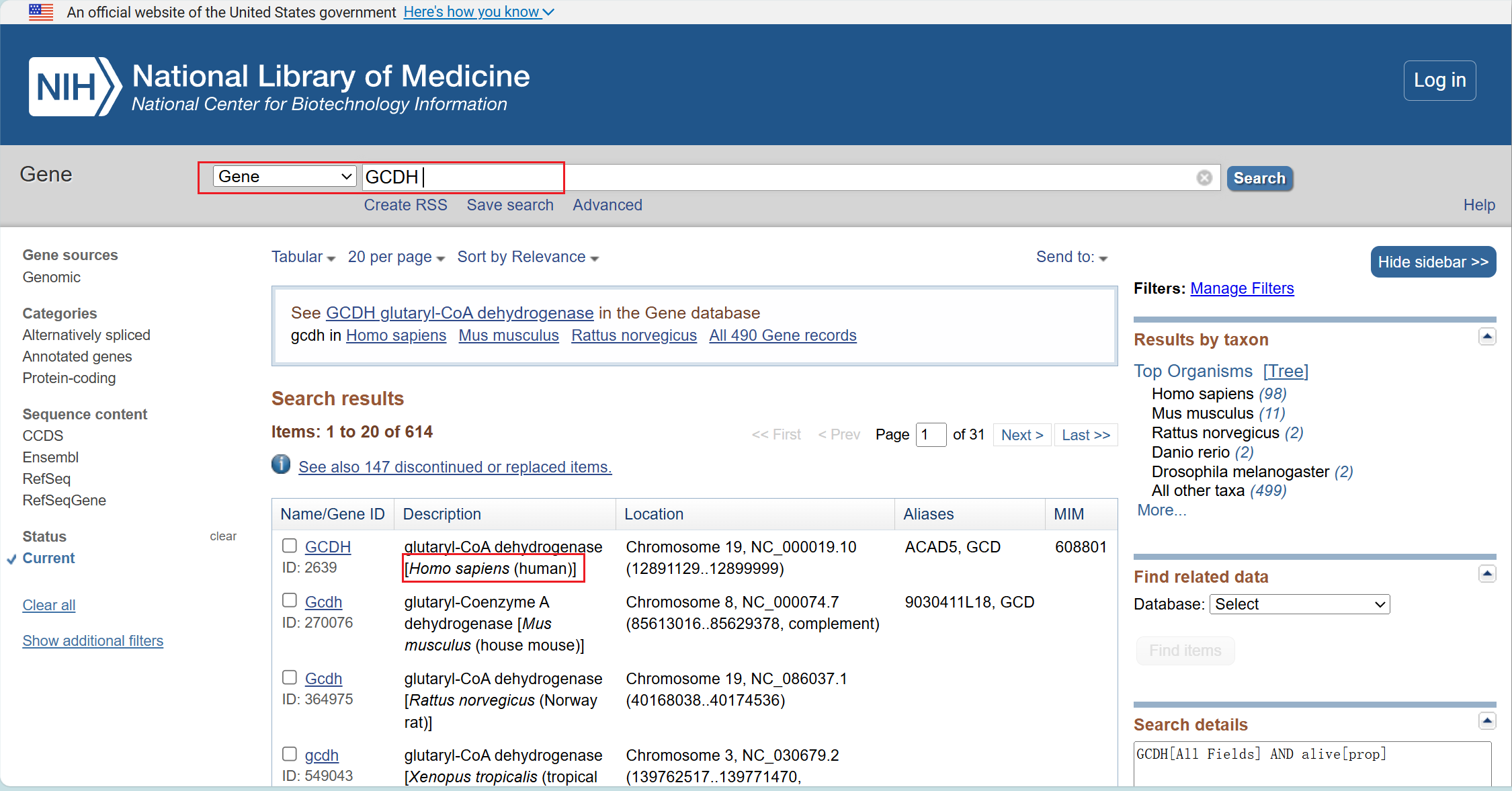
Task: Open the Send to menu
Action: (1071, 257)
